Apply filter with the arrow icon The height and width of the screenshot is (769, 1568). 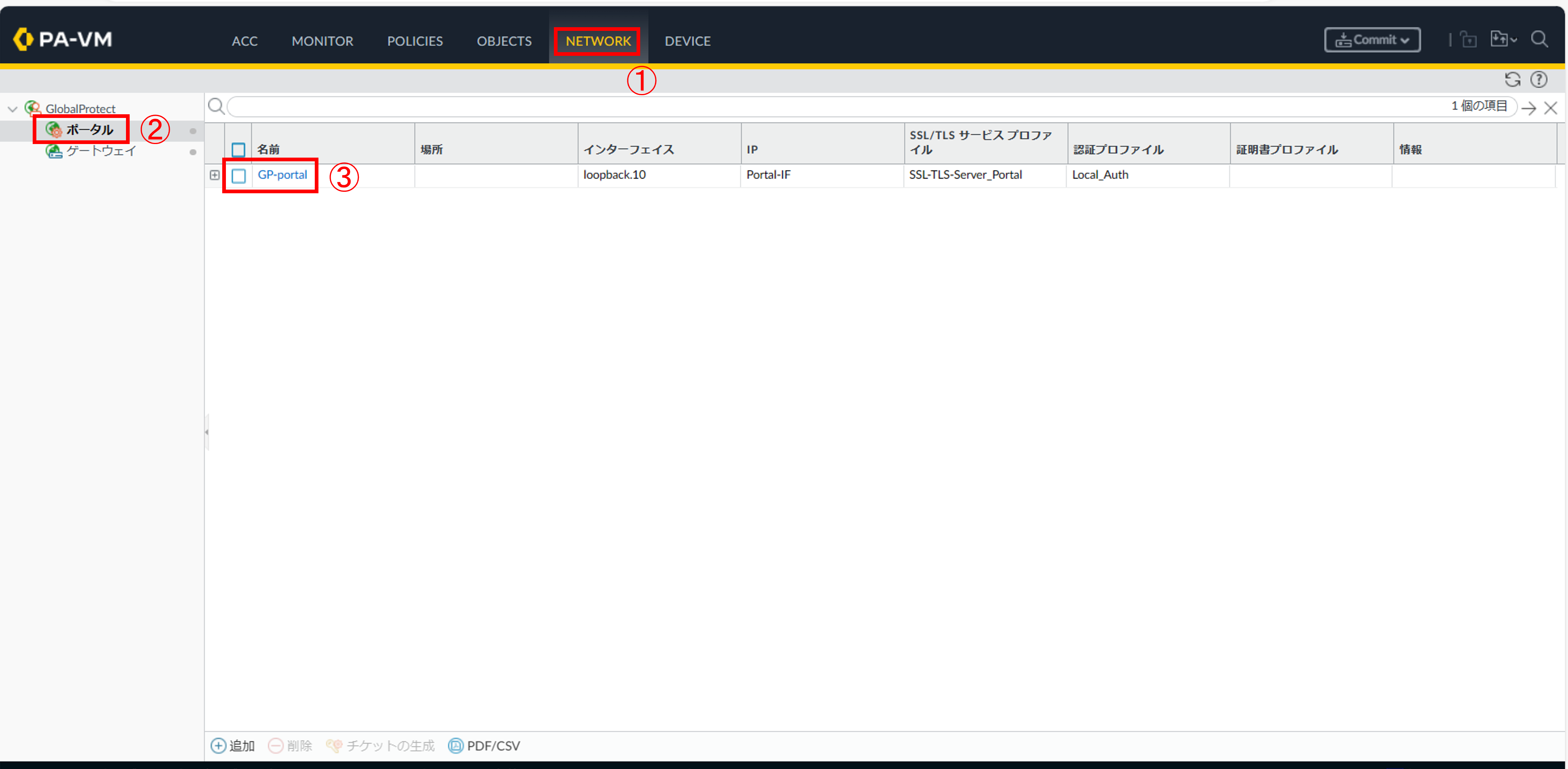click(1528, 108)
